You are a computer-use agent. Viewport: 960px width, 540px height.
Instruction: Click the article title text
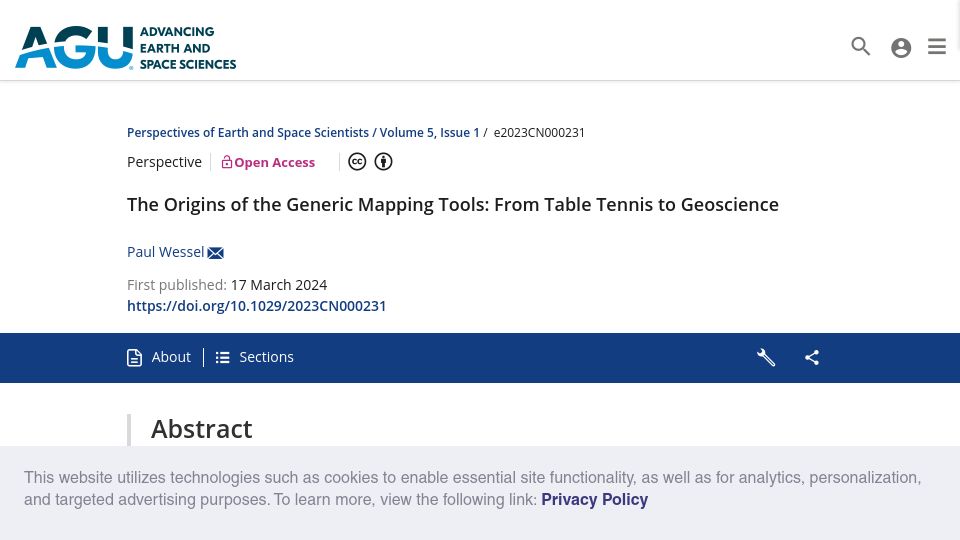pyautogui.click(x=452, y=204)
